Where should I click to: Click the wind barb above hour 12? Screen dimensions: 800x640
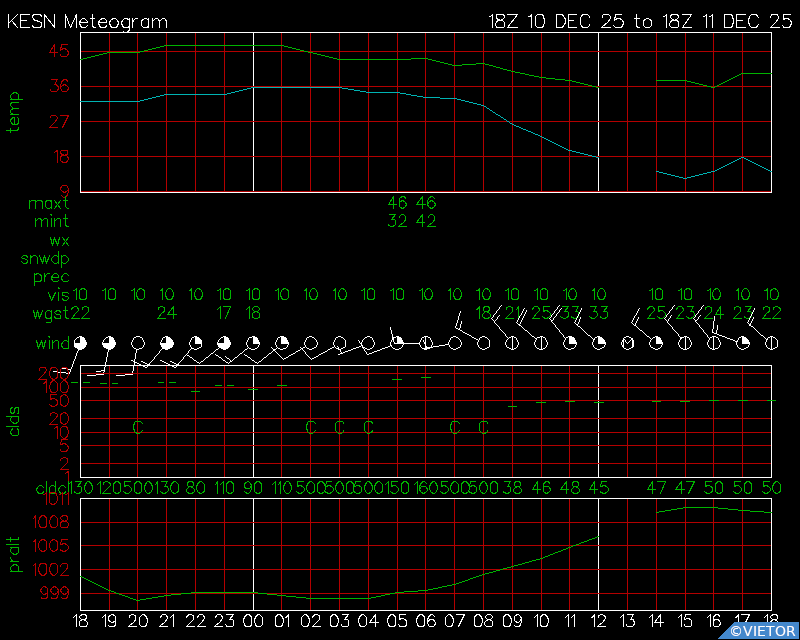tap(598, 343)
